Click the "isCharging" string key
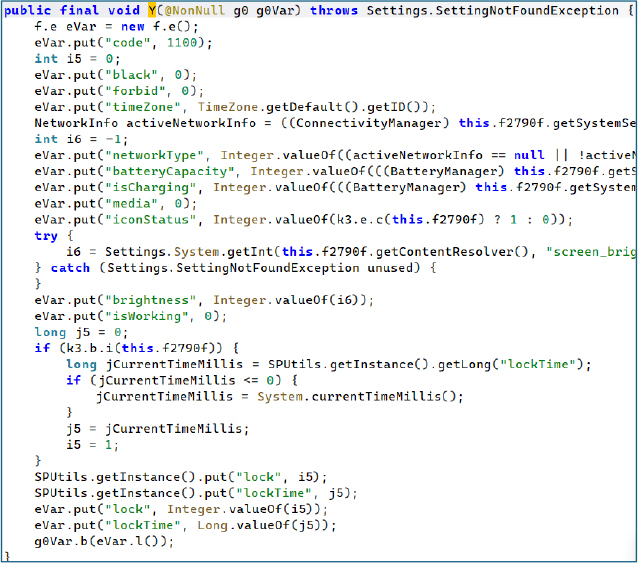 click(x=135, y=187)
